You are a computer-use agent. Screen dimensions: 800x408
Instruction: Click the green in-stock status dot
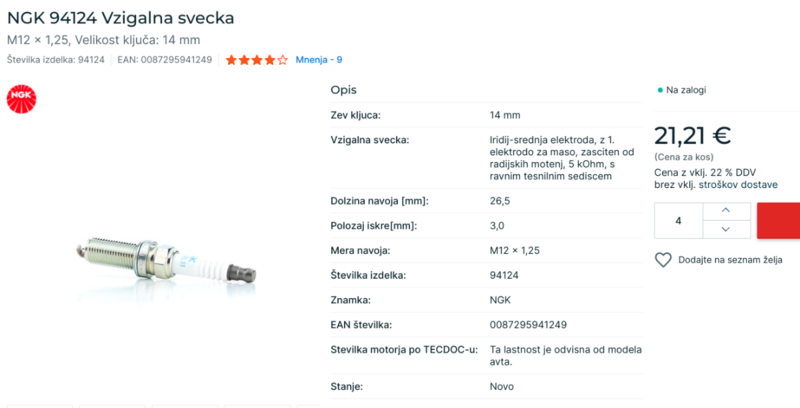pyautogui.click(x=660, y=90)
